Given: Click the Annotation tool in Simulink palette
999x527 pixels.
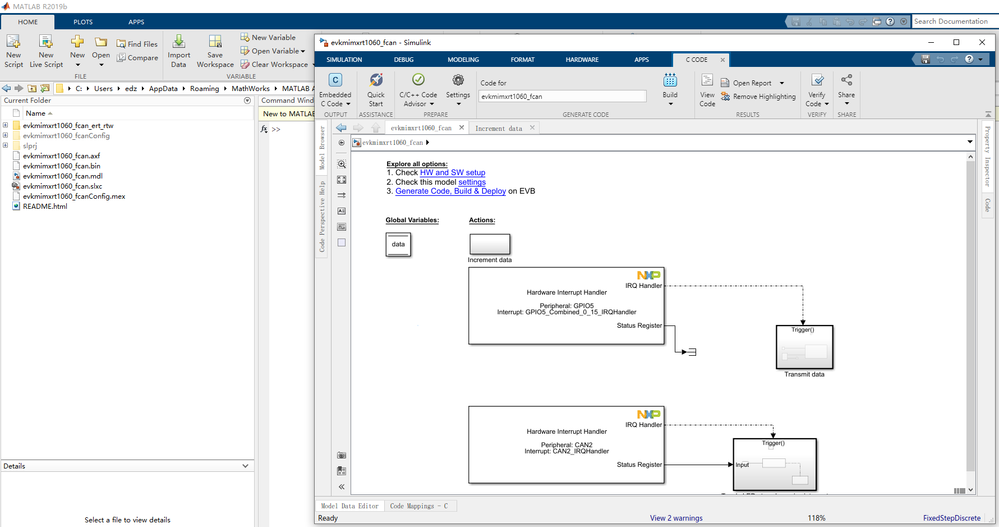Looking at the screenshot, I should [x=341, y=211].
